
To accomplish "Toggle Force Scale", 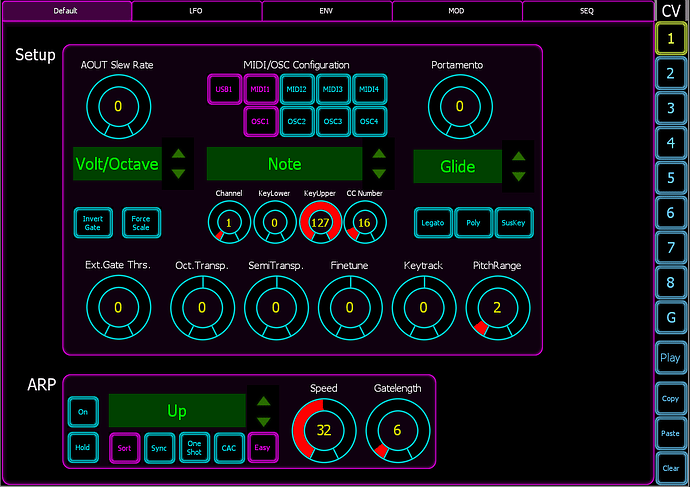I will coord(141,223).
